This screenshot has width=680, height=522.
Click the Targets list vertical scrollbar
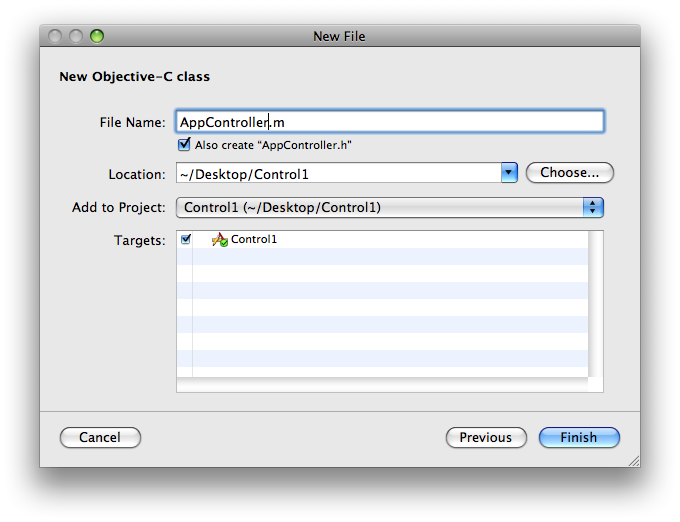(x=595, y=304)
